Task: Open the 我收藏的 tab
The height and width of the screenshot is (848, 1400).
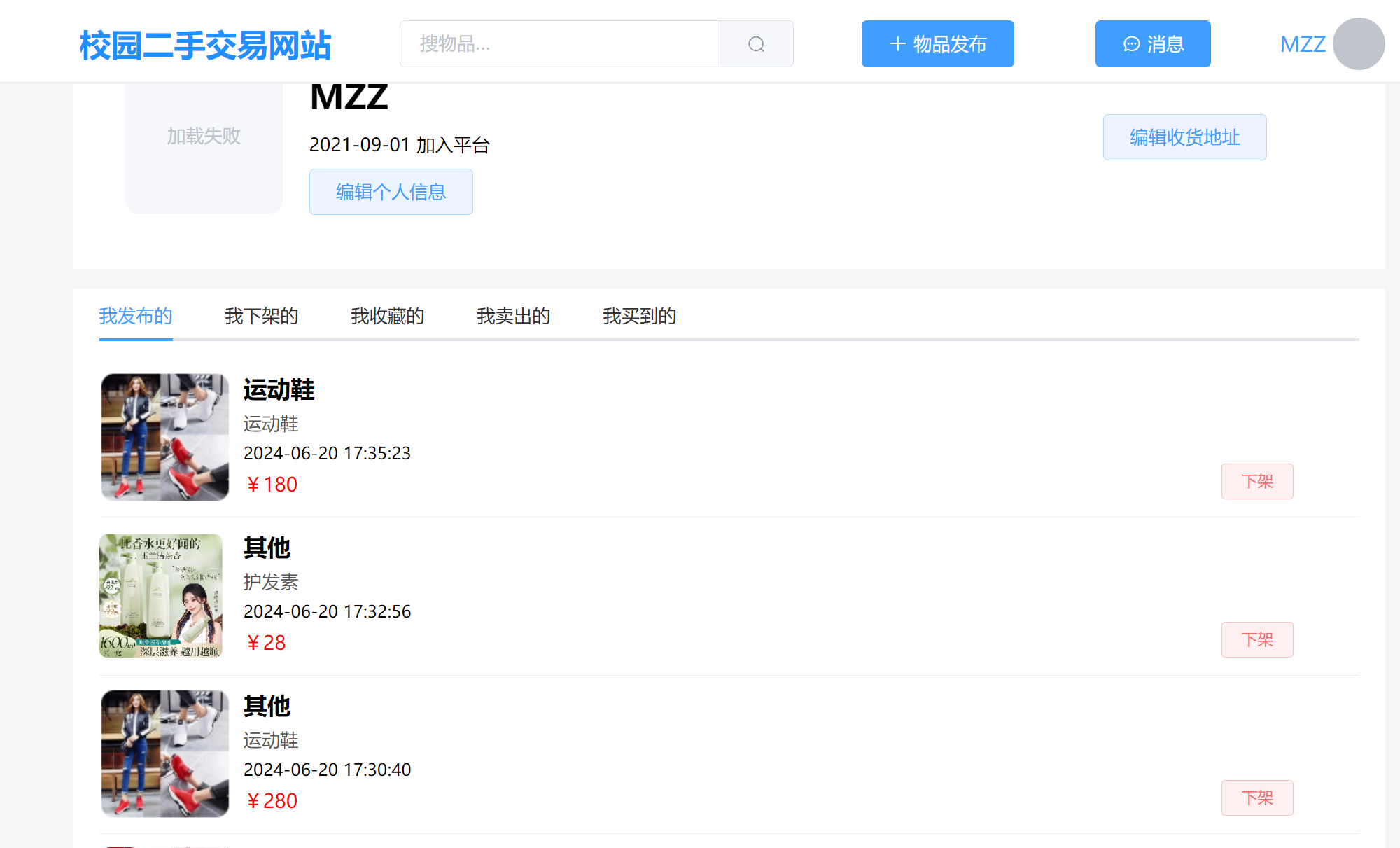Action: pyautogui.click(x=387, y=316)
